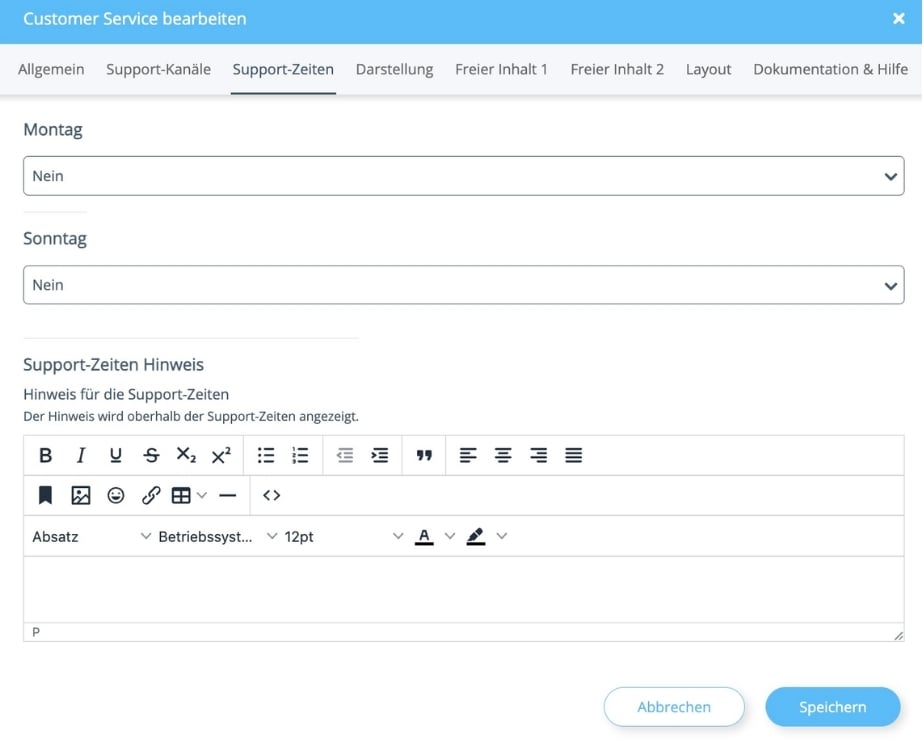Center align the text

point(503,456)
